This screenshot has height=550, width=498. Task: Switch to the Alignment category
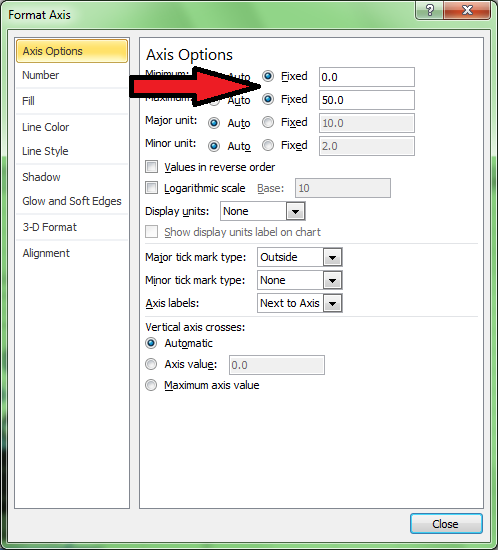point(72,253)
